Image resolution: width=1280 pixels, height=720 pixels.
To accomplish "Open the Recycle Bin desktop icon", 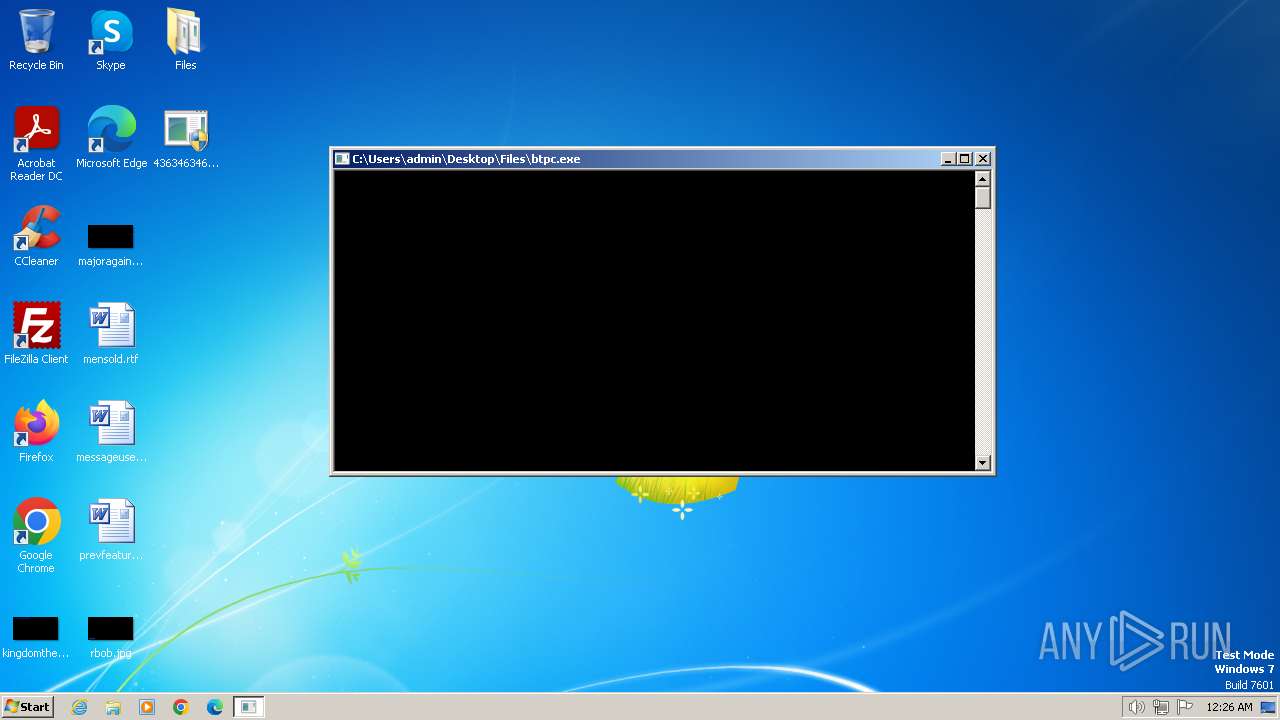I will coord(36,40).
